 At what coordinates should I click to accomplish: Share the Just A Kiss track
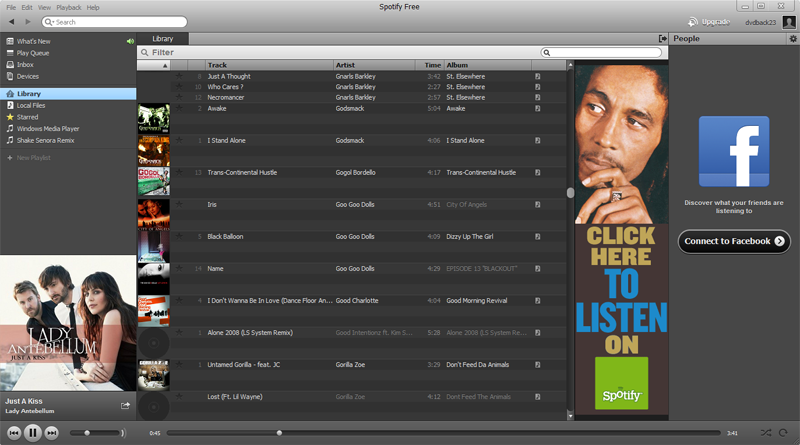point(125,406)
